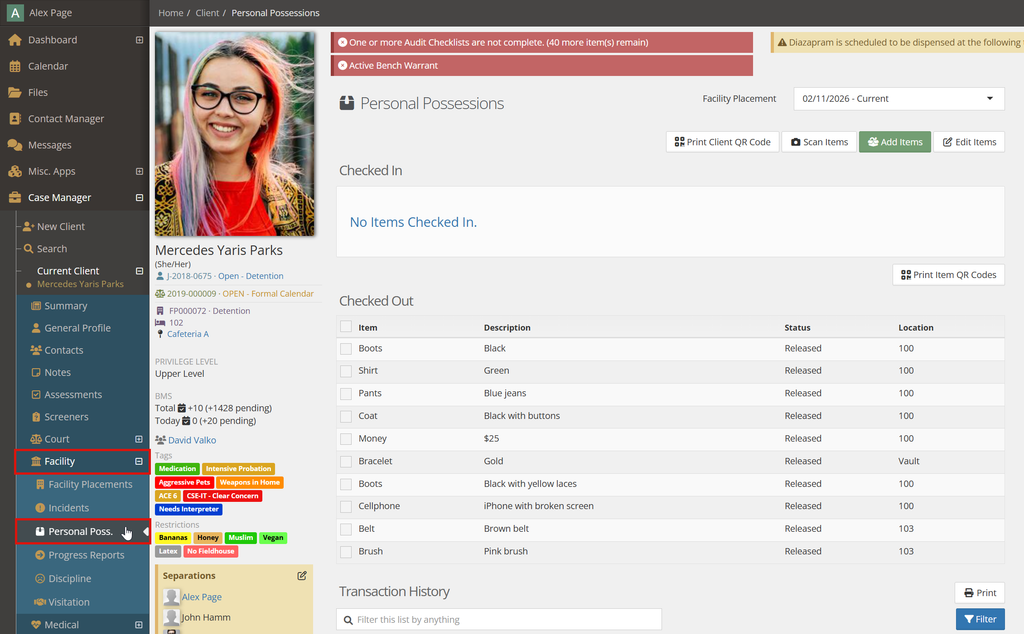Go to Client breadcrumb

207,12
